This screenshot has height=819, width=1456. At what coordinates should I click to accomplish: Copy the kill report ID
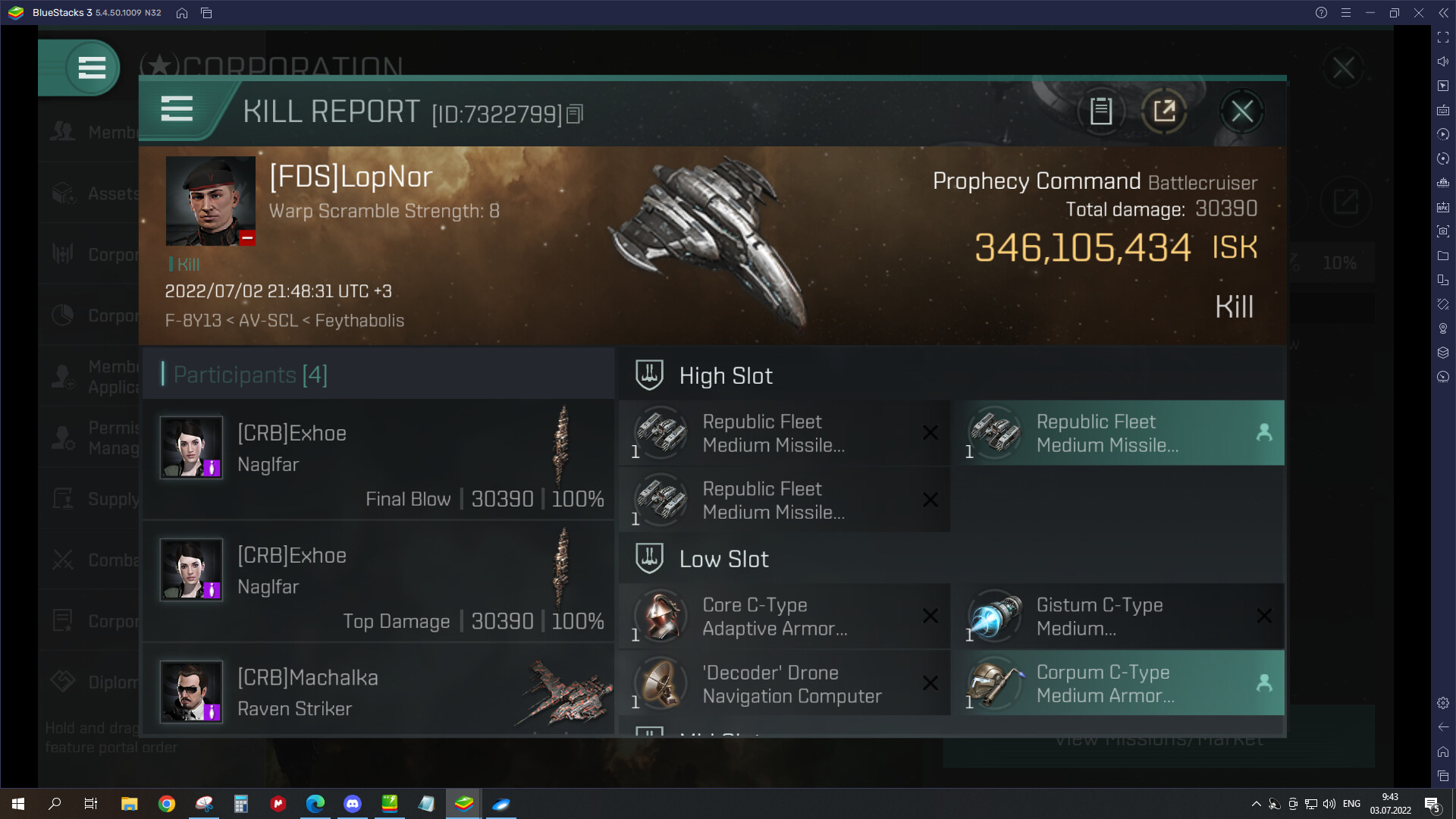pyautogui.click(x=575, y=114)
